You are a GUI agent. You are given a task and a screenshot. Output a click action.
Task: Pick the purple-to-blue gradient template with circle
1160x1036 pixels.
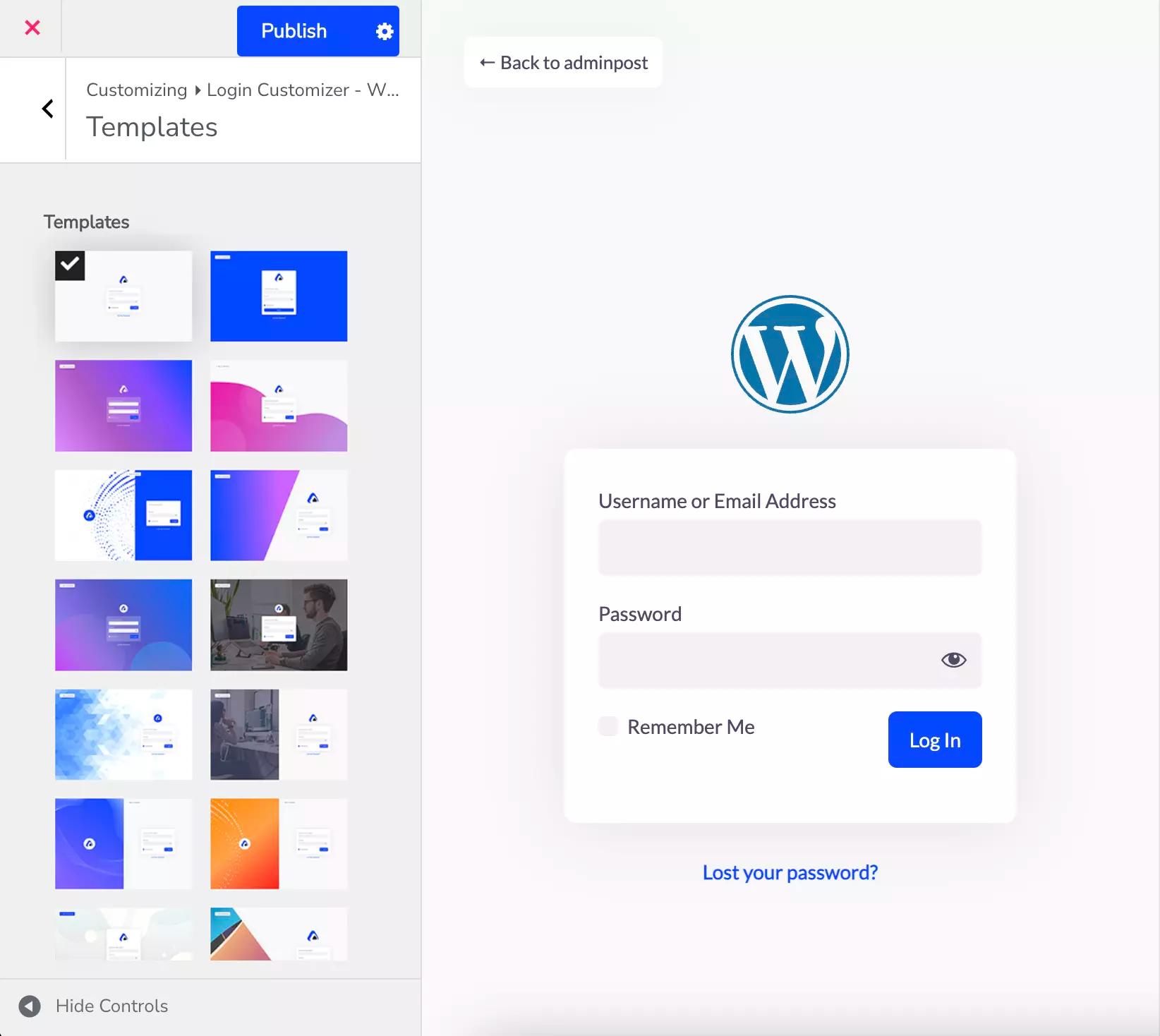(x=123, y=625)
